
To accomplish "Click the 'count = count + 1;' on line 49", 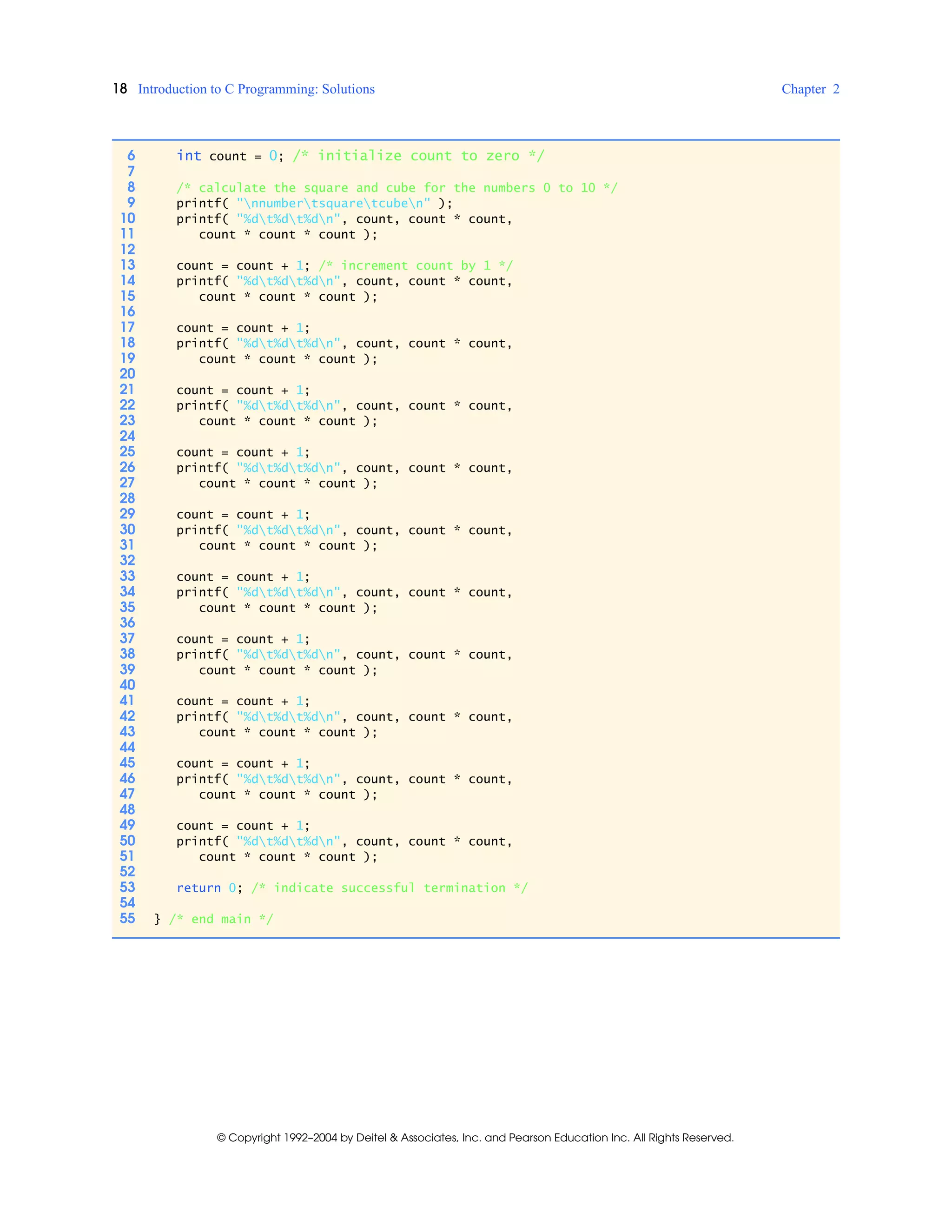I will pos(243,826).
